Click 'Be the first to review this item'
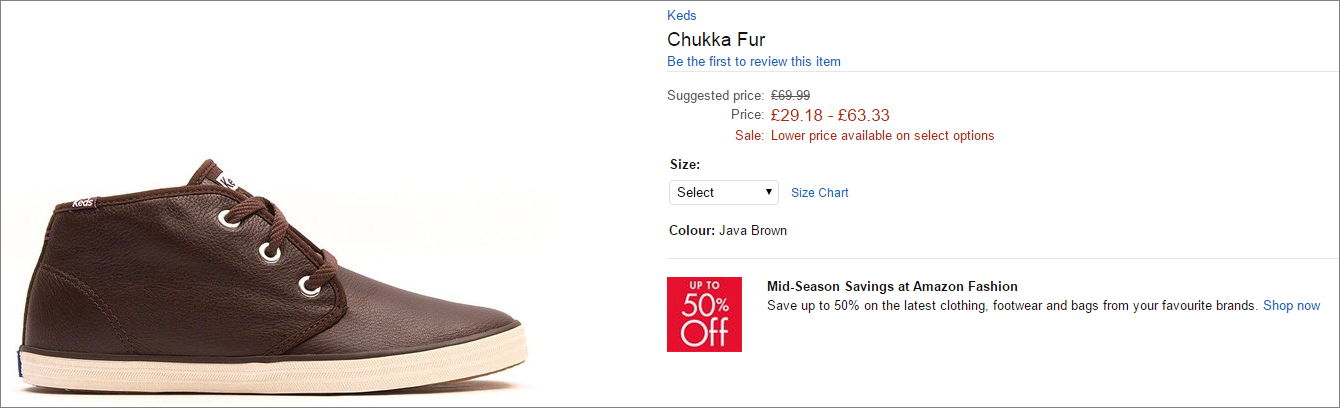Viewport: 1340px width, 408px height. 754,62
